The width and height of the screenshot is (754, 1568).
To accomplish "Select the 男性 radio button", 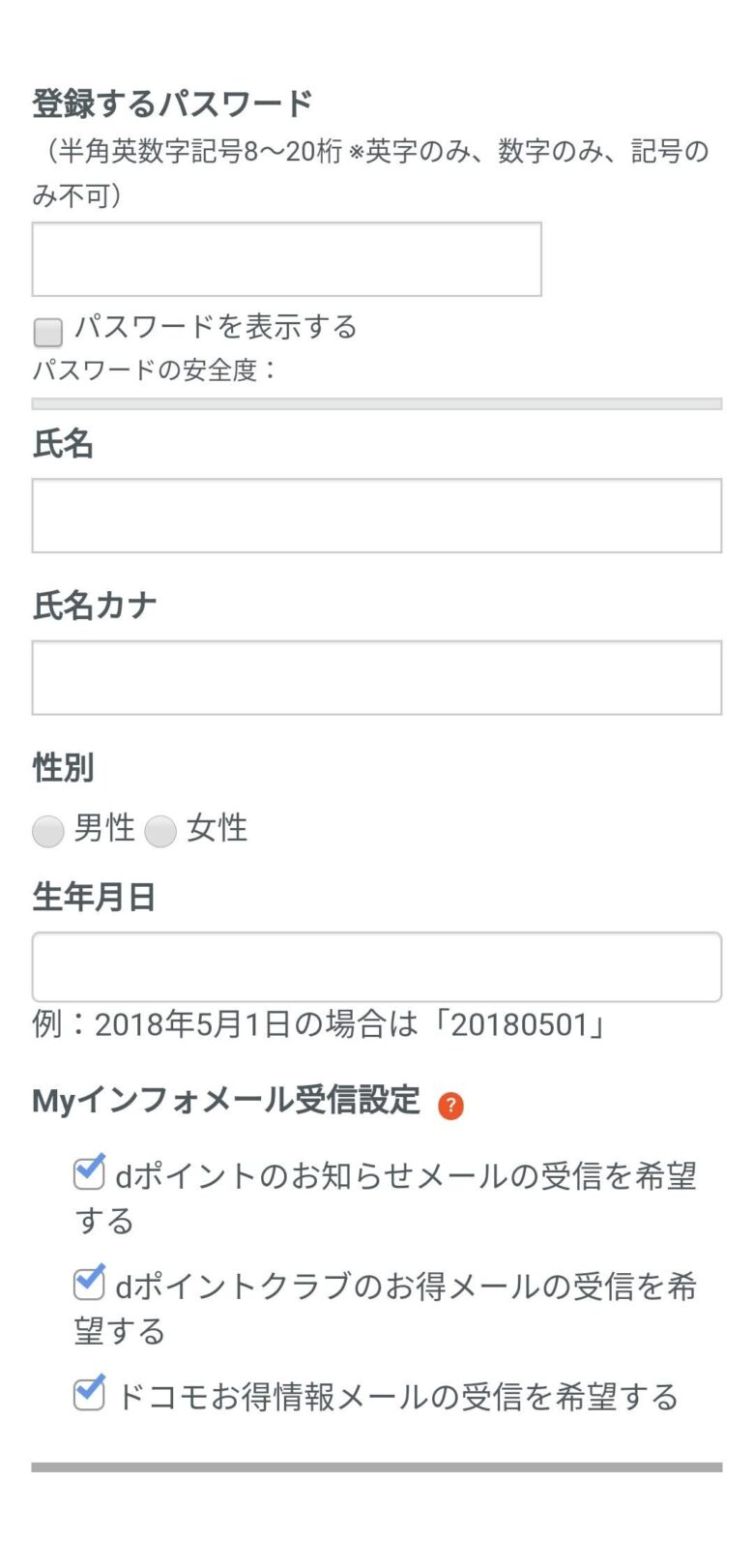I will coord(47,831).
